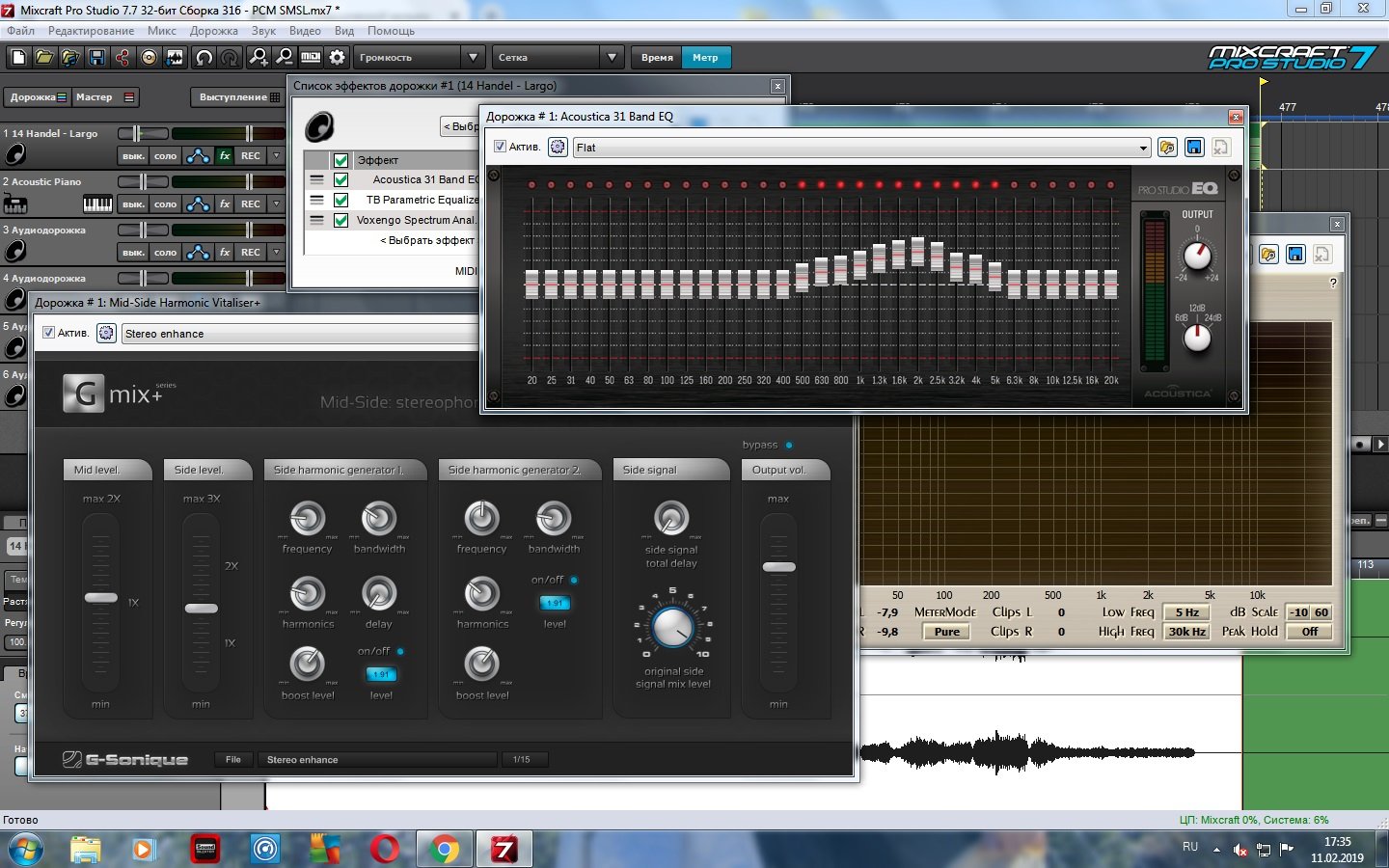Screen dimensions: 1389x868
Task: Save the project with the floppy disk icon
Action: [x=96, y=58]
